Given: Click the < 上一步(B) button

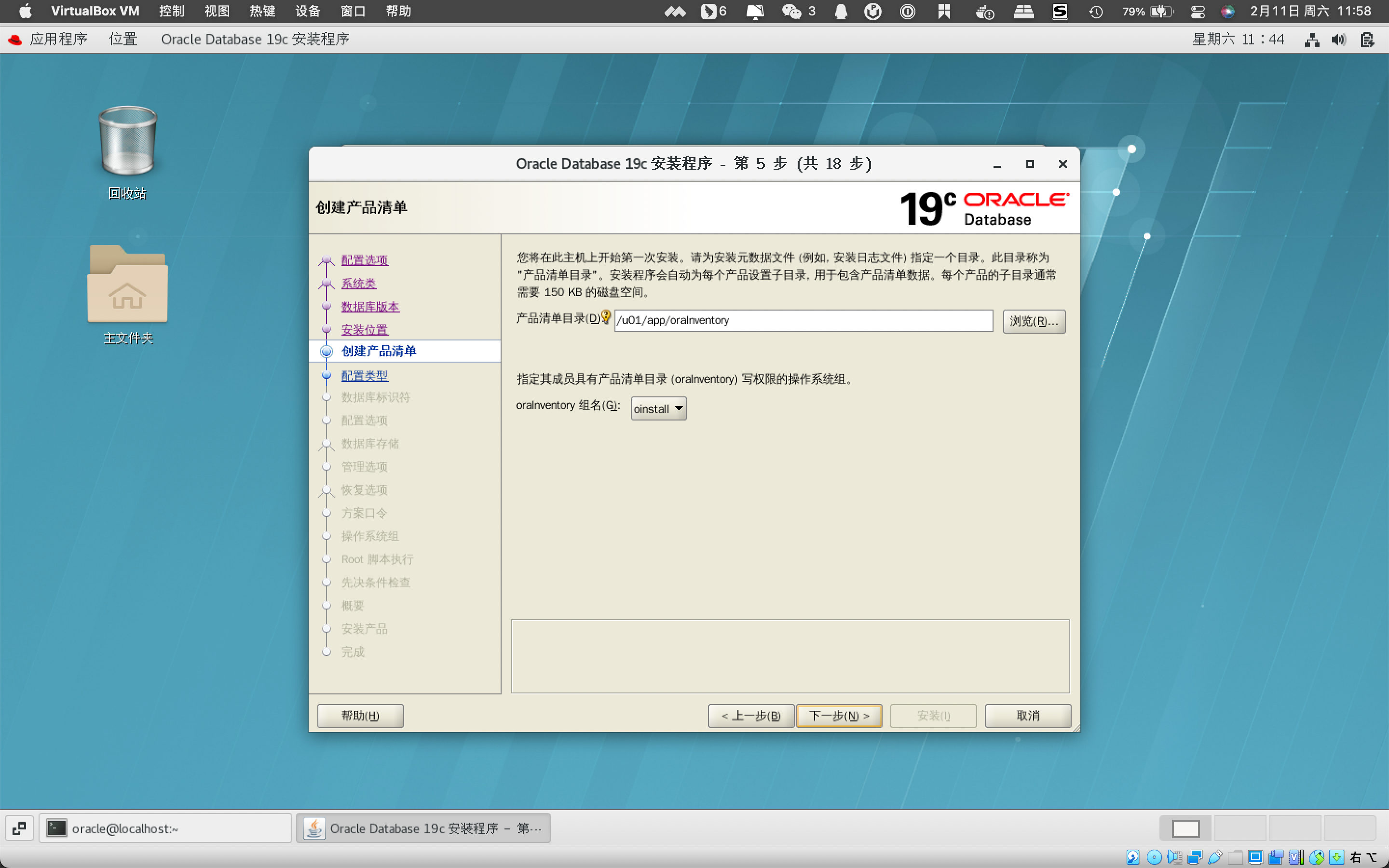Looking at the screenshot, I should [751, 716].
